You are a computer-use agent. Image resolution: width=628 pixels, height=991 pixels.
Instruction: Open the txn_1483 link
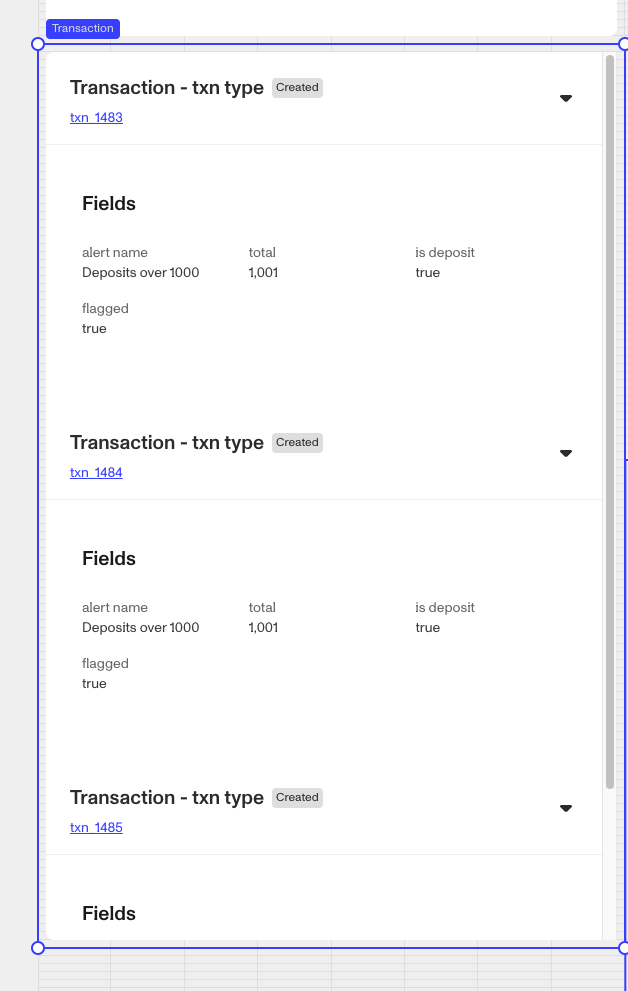[96, 118]
